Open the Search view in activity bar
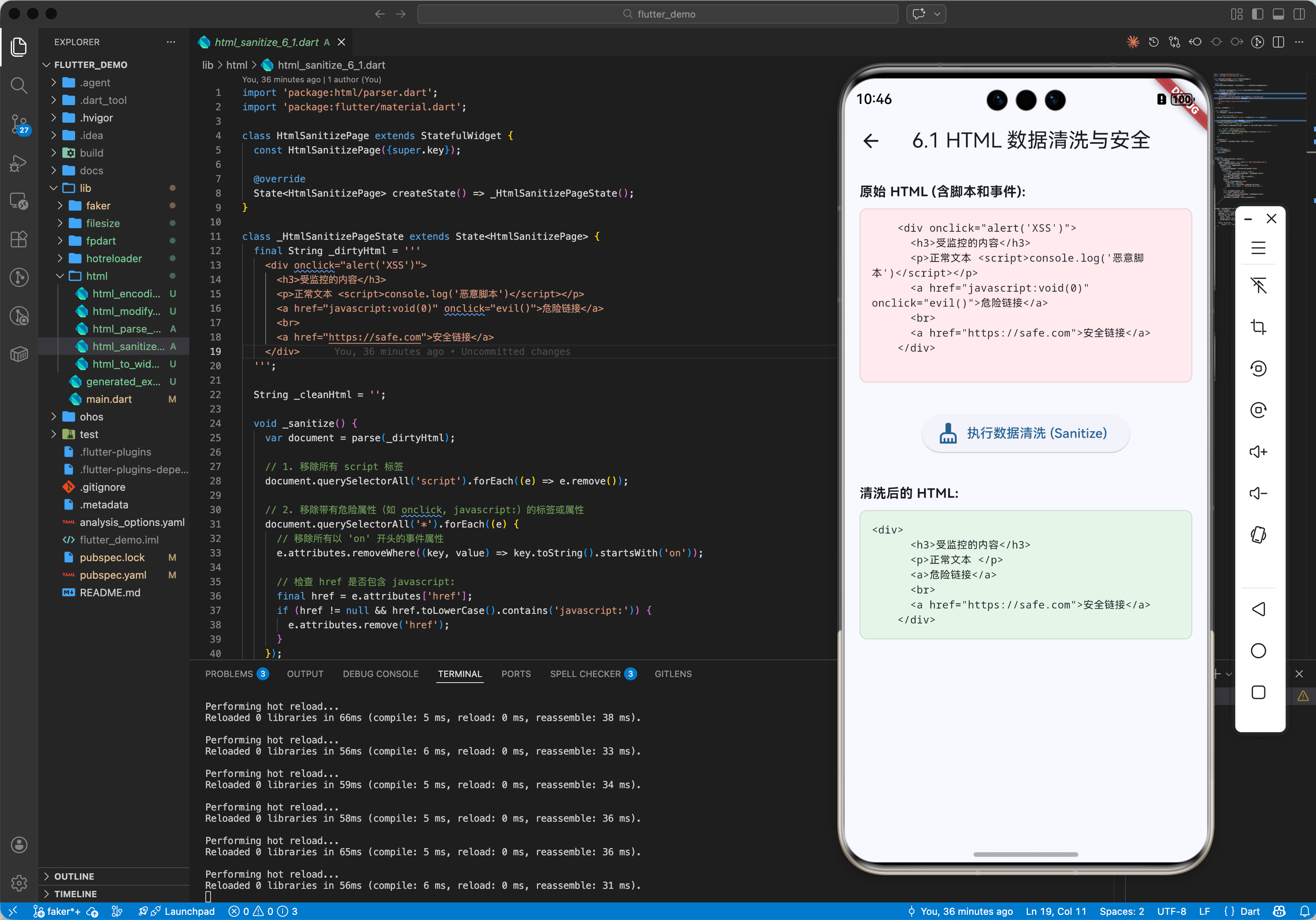The width and height of the screenshot is (1316, 920). pos(19,86)
